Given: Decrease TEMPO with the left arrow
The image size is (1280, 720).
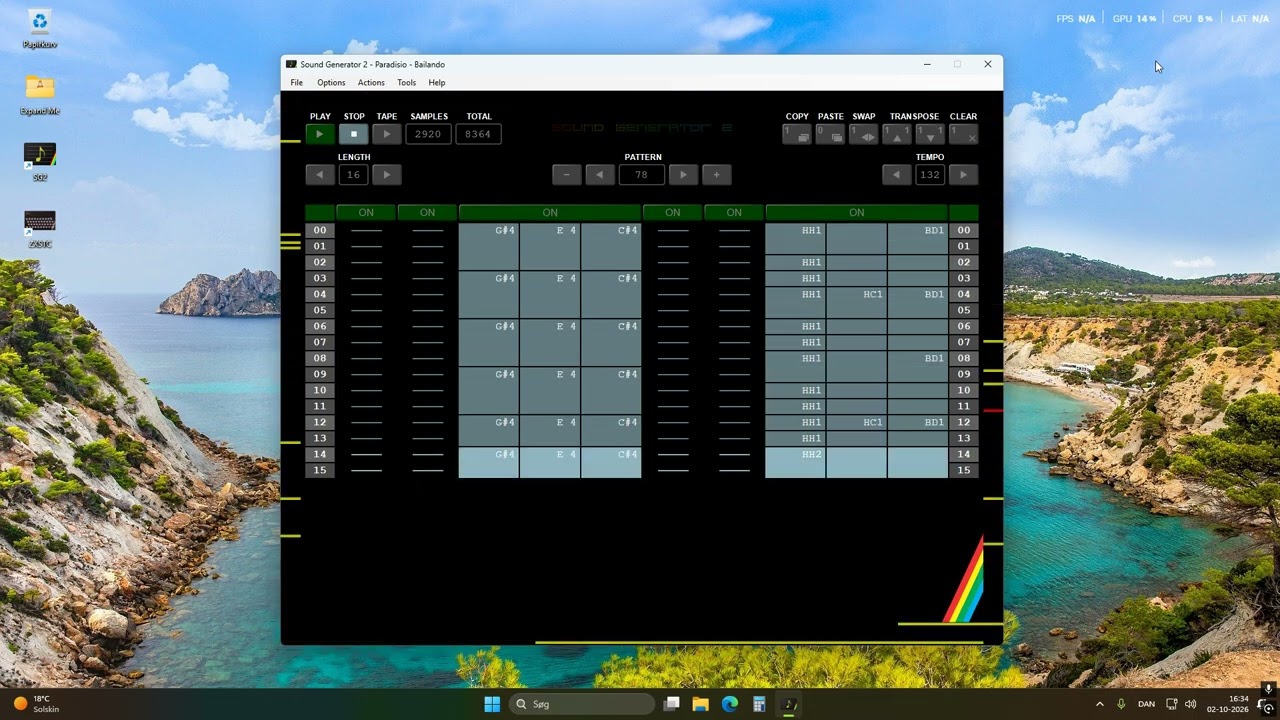Looking at the screenshot, I should pyautogui.click(x=897, y=175).
